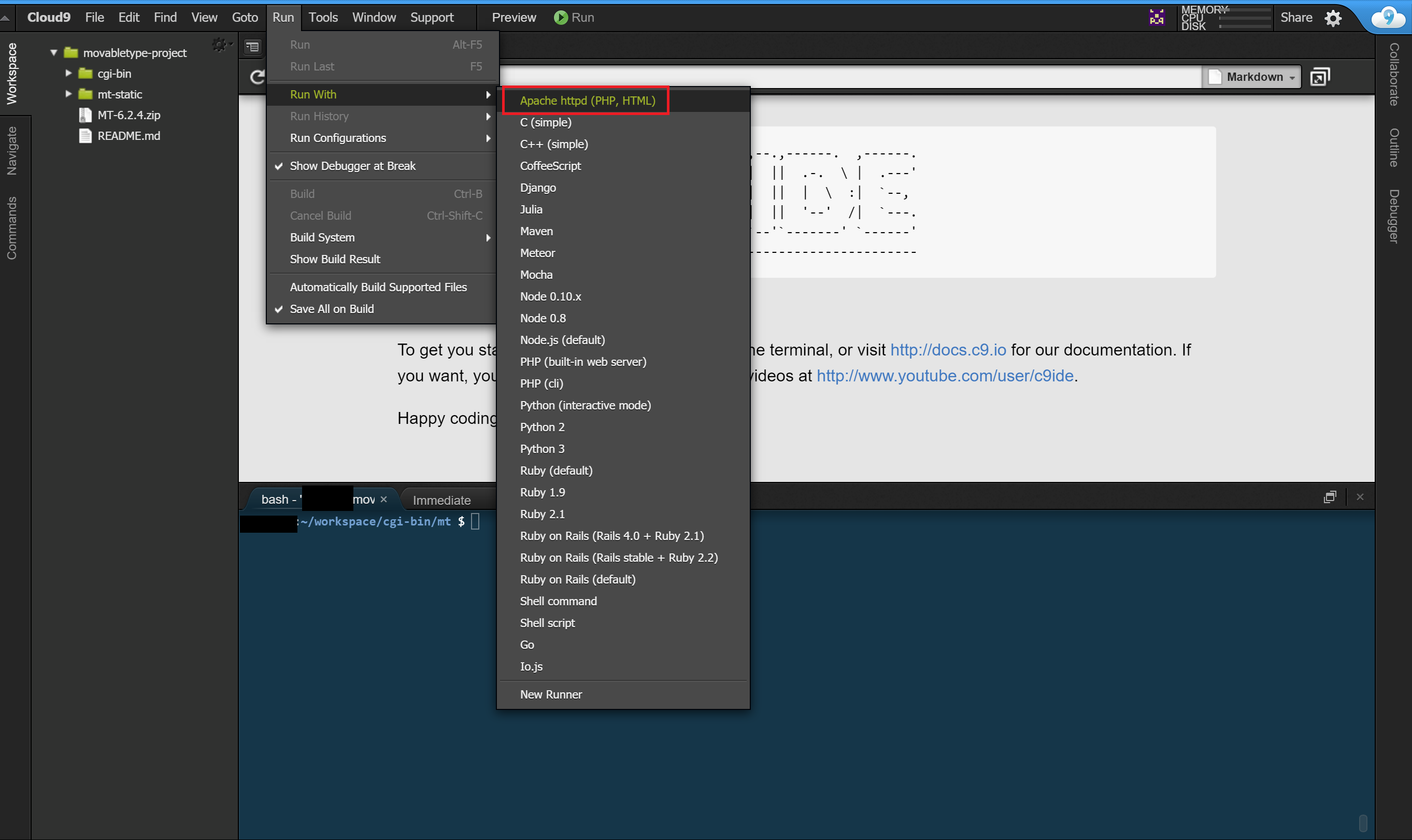Open the Window menu

pos(374,18)
